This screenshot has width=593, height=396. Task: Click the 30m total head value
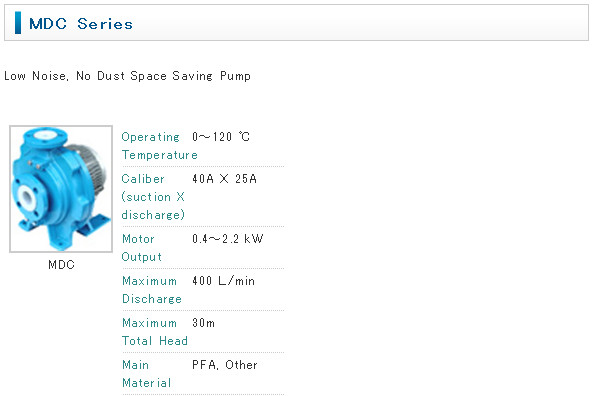tap(203, 323)
